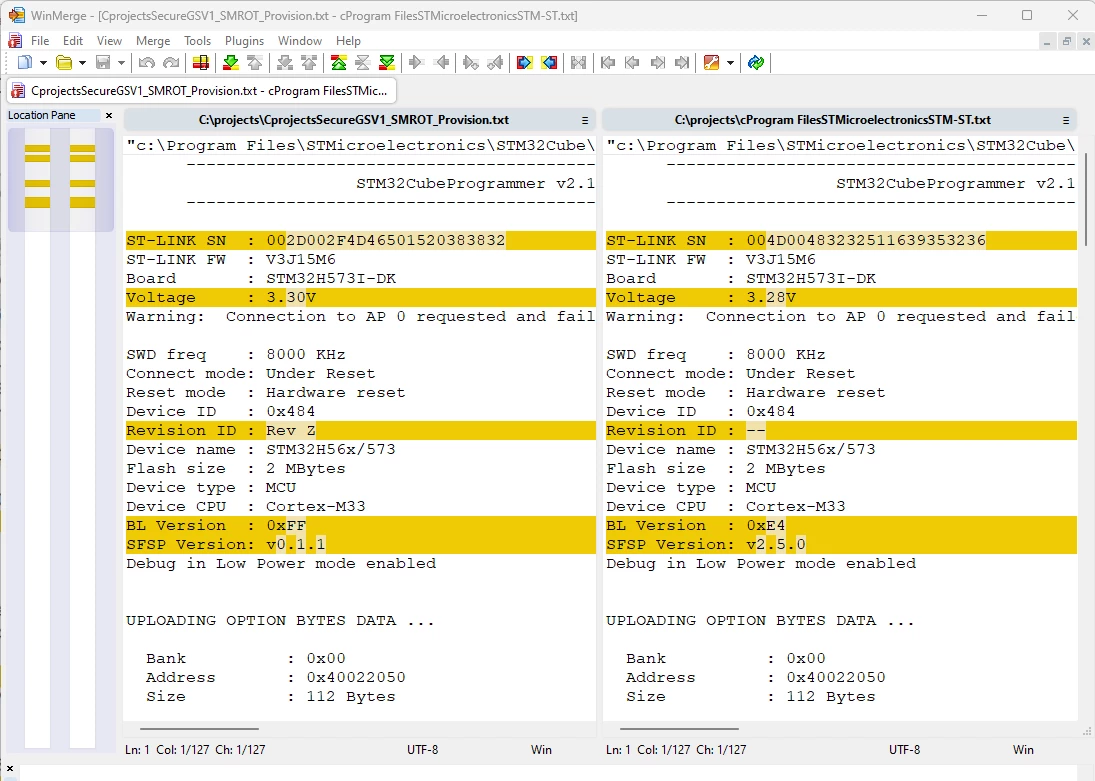Click the New document icon

click(24, 63)
